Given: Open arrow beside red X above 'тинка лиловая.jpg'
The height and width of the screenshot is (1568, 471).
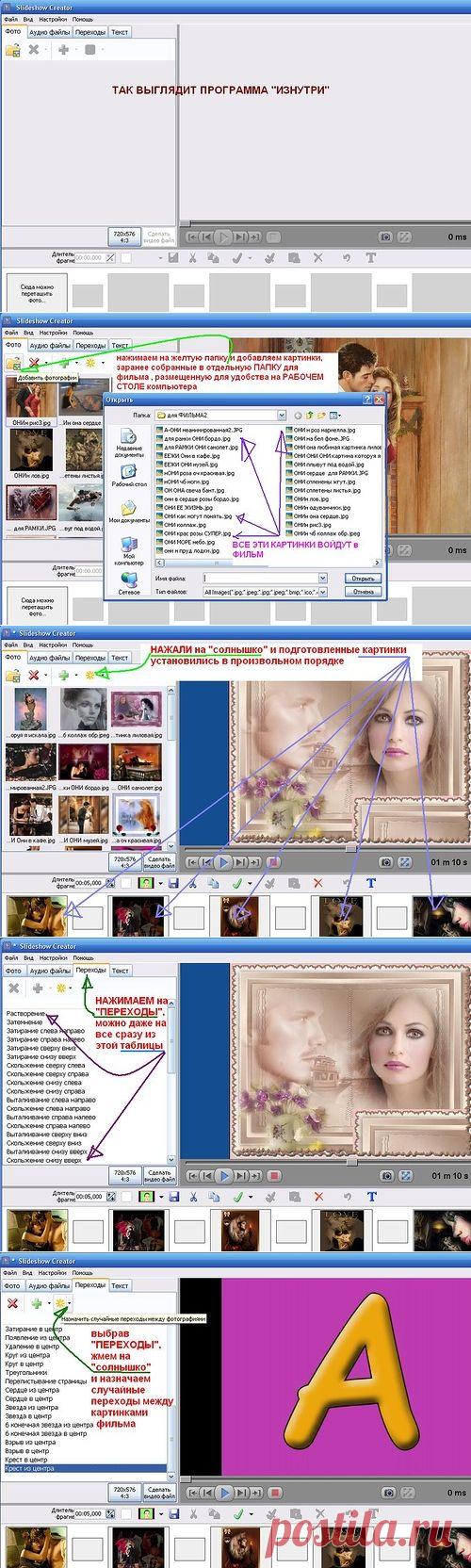Looking at the screenshot, I should pos(46,675).
